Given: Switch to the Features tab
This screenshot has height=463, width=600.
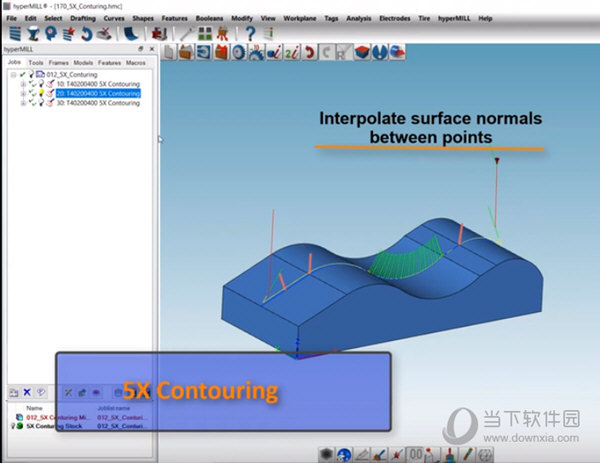Looking at the screenshot, I should click(109, 62).
